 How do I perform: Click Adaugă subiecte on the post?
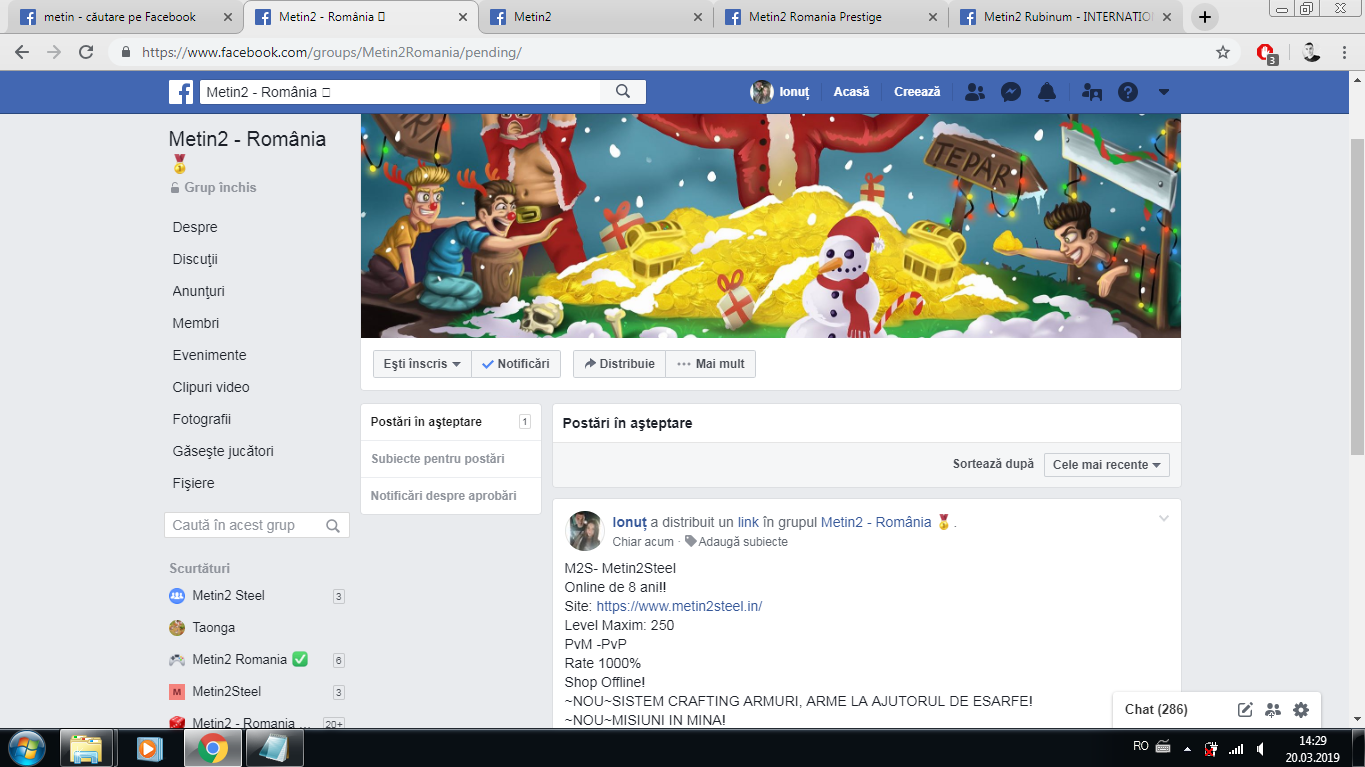pos(736,542)
